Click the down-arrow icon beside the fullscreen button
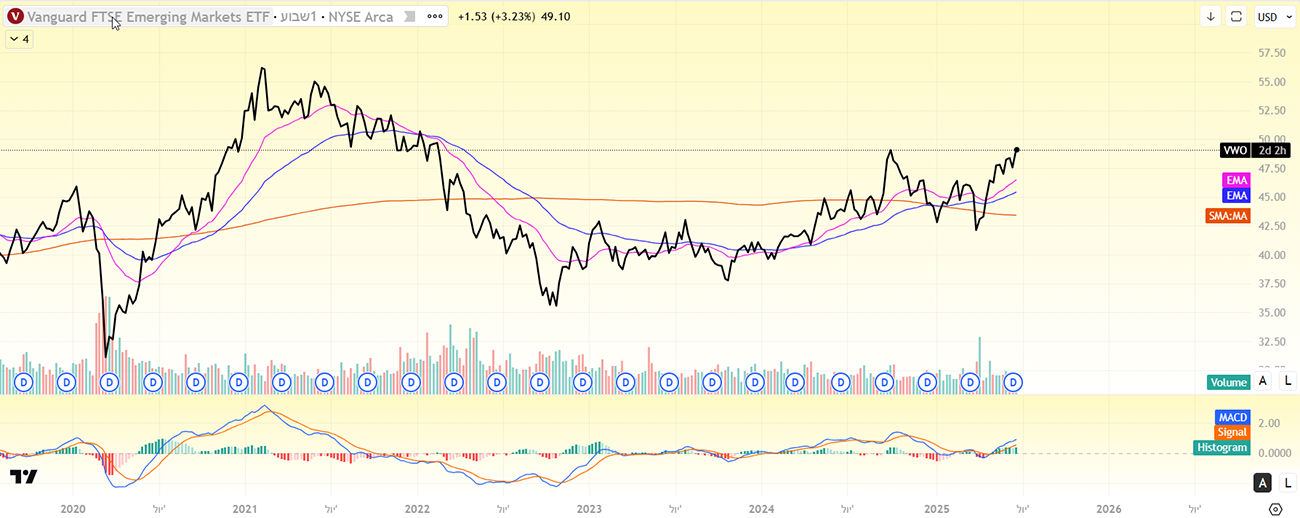 (1211, 17)
